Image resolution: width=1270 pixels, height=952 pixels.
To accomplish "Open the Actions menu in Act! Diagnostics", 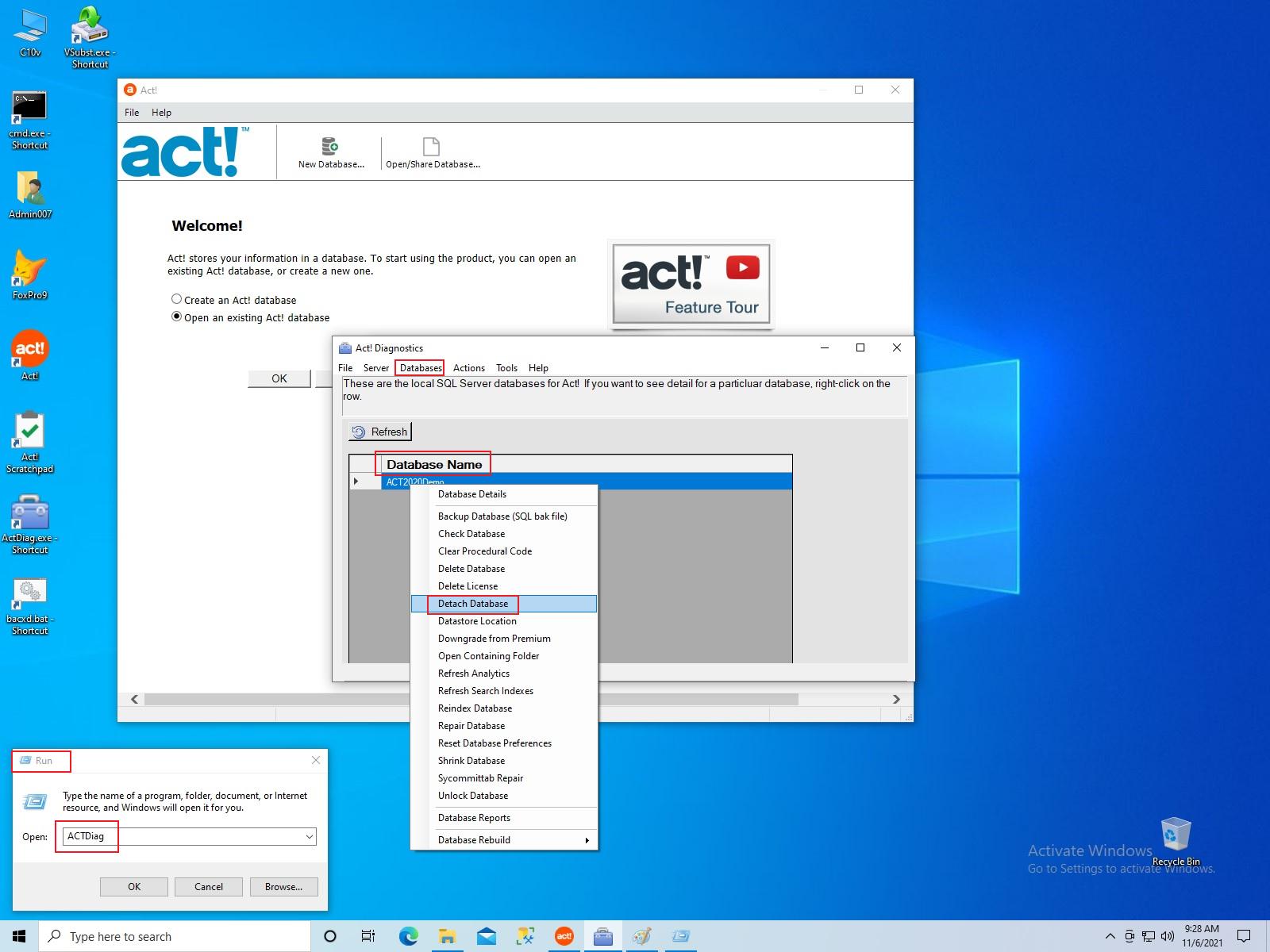I will (x=469, y=368).
